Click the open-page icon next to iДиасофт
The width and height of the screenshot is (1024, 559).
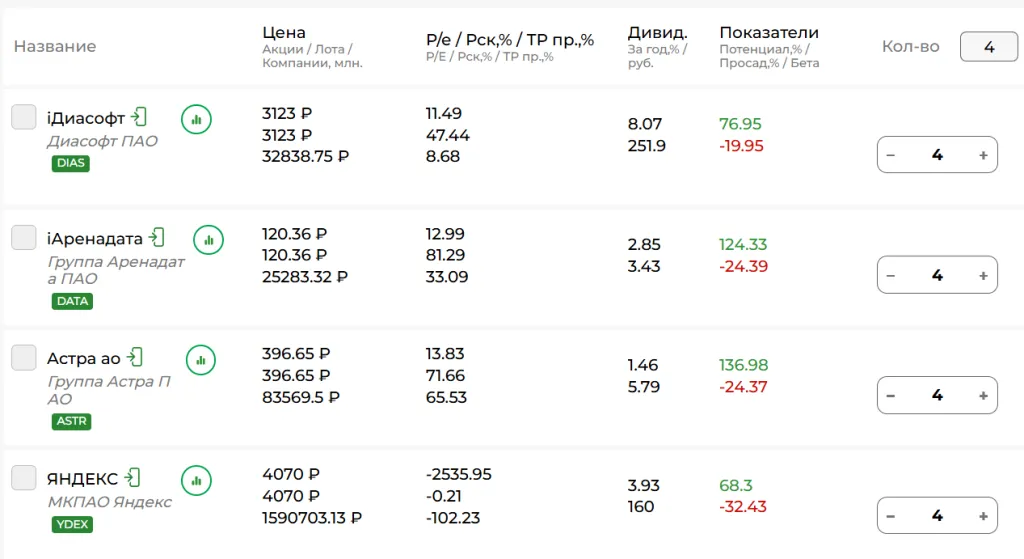(x=138, y=118)
